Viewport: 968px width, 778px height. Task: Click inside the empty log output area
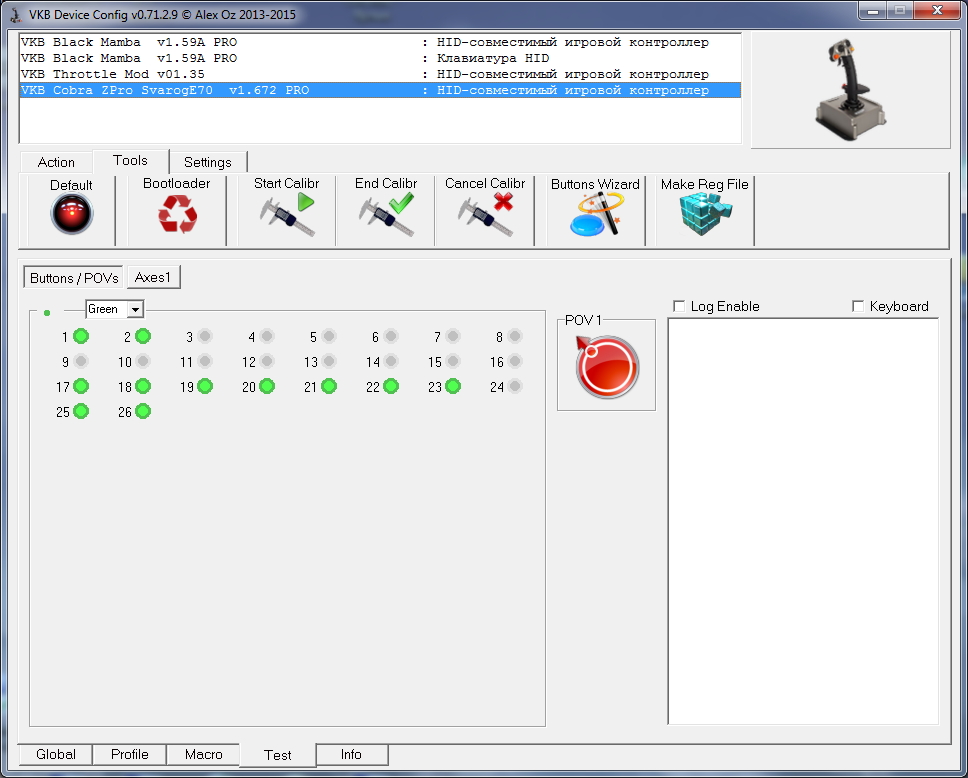coord(803,521)
